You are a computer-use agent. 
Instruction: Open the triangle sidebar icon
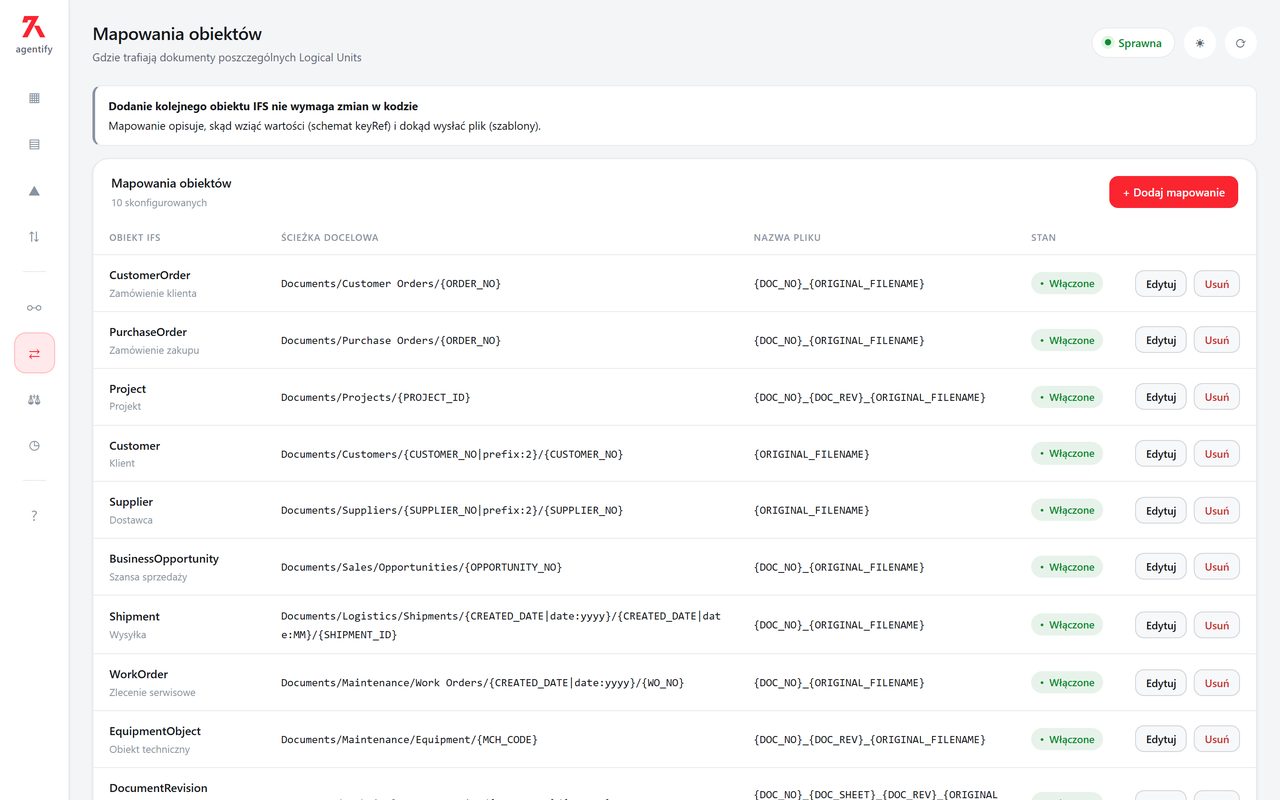coord(34,191)
